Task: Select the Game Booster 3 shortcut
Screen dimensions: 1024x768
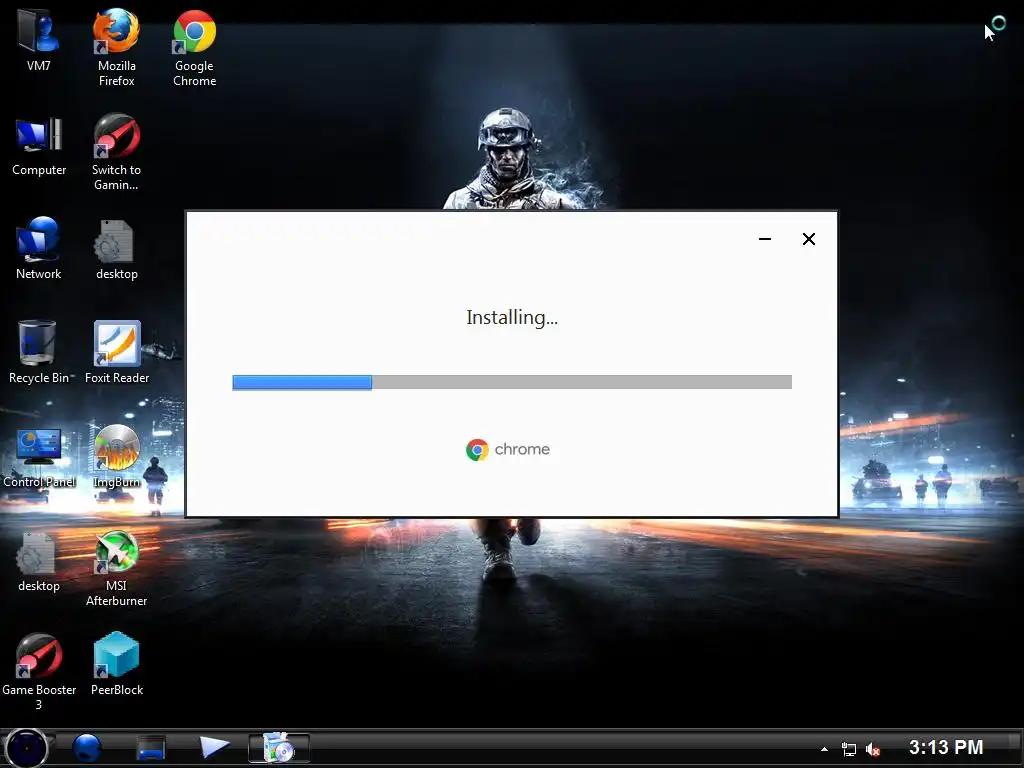Action: pos(39,671)
